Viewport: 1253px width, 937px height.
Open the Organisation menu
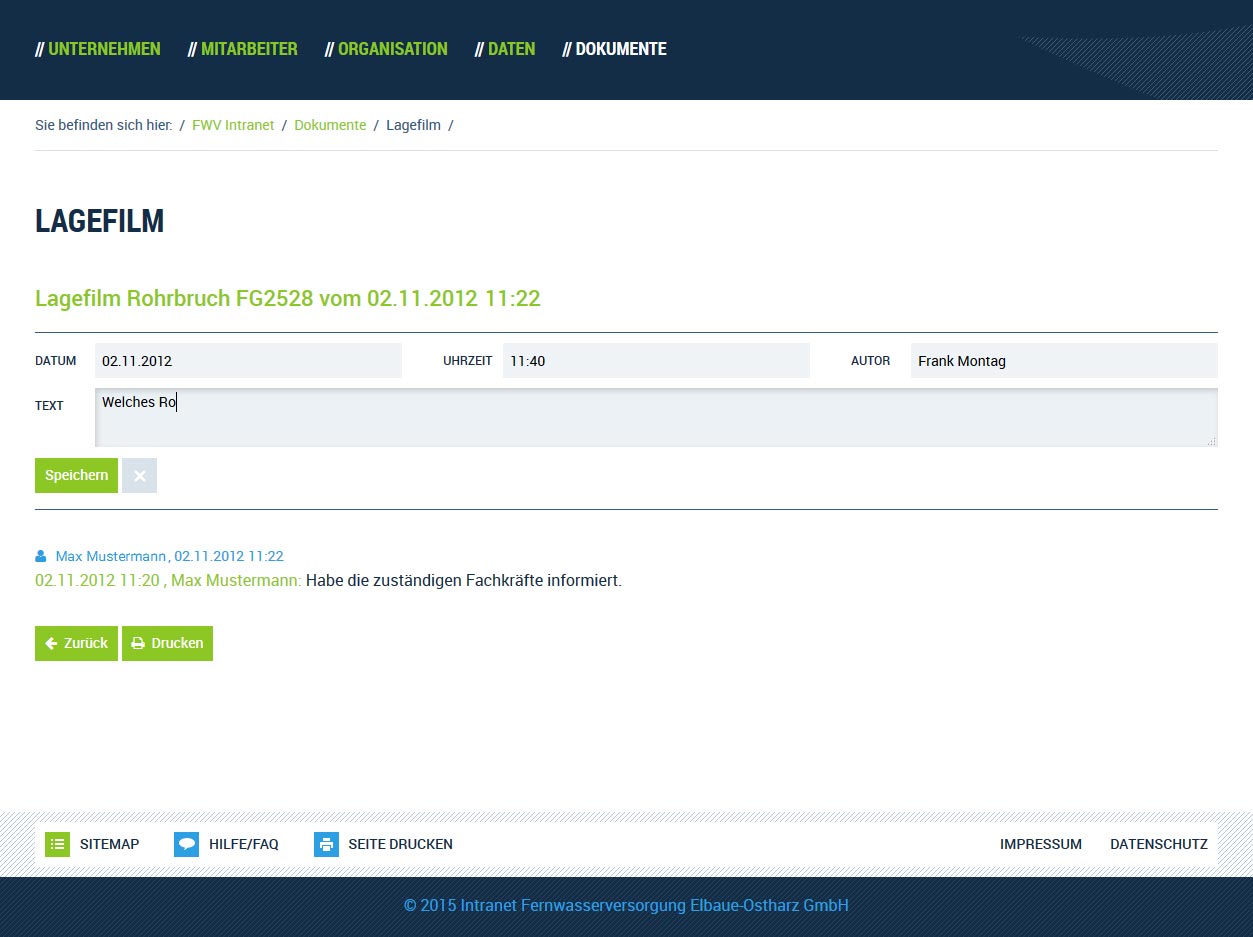[386, 49]
